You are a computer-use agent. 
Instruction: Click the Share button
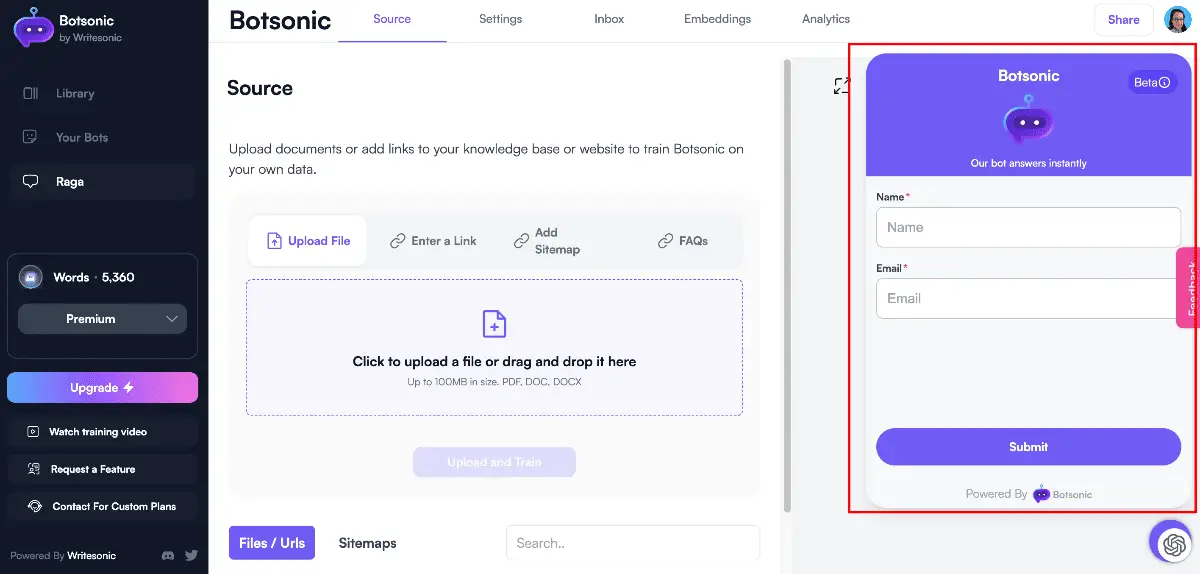pyautogui.click(x=1123, y=19)
